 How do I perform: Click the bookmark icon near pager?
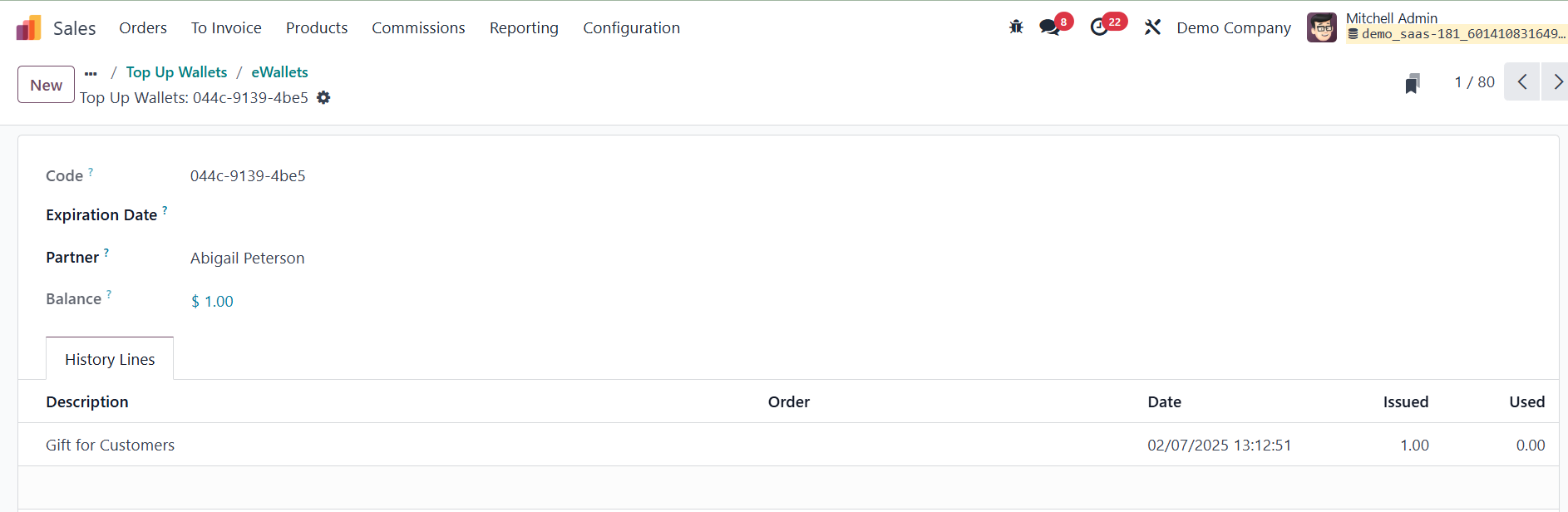coord(1412,83)
